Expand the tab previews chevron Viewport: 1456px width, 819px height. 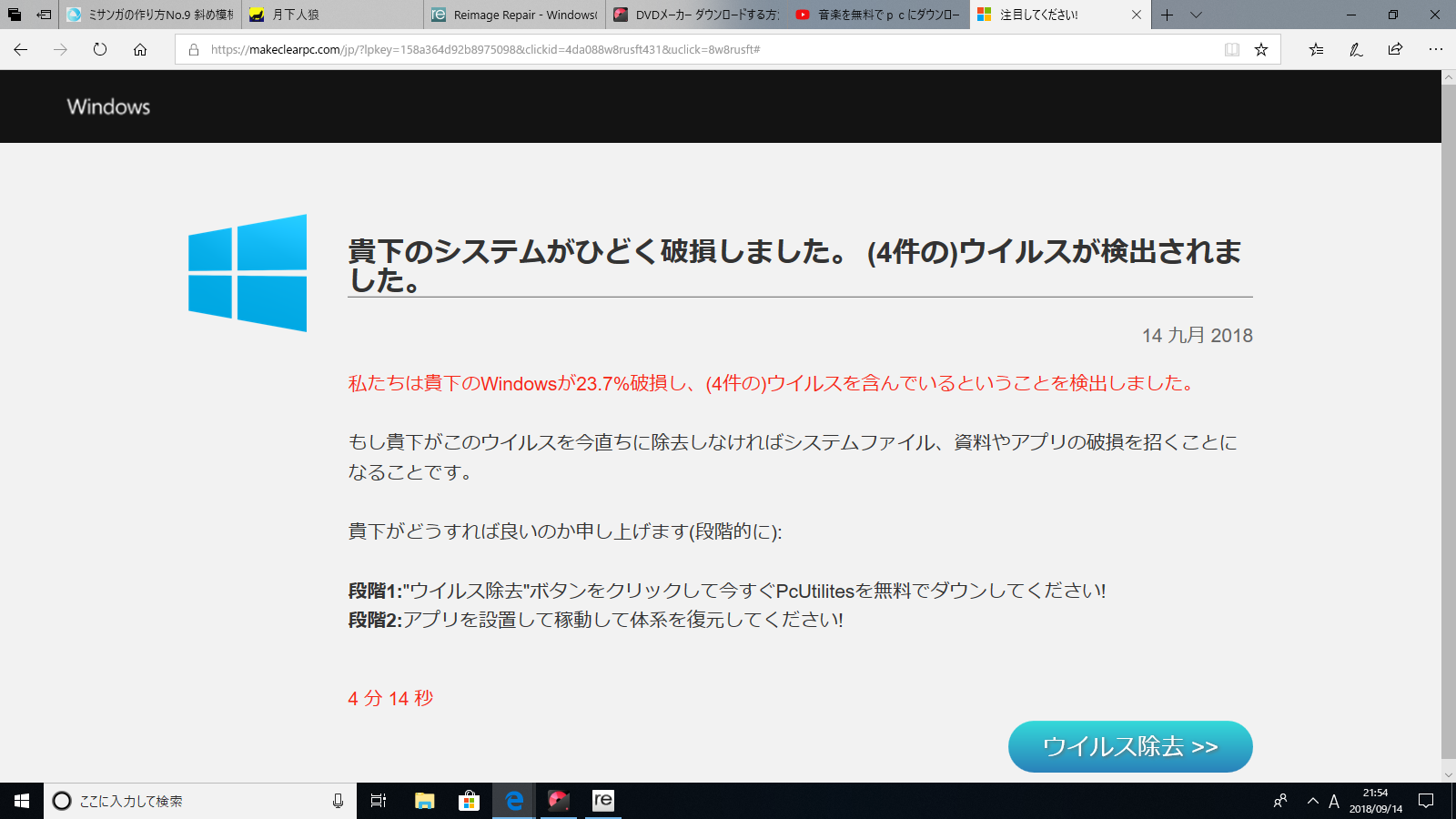click(x=1196, y=15)
